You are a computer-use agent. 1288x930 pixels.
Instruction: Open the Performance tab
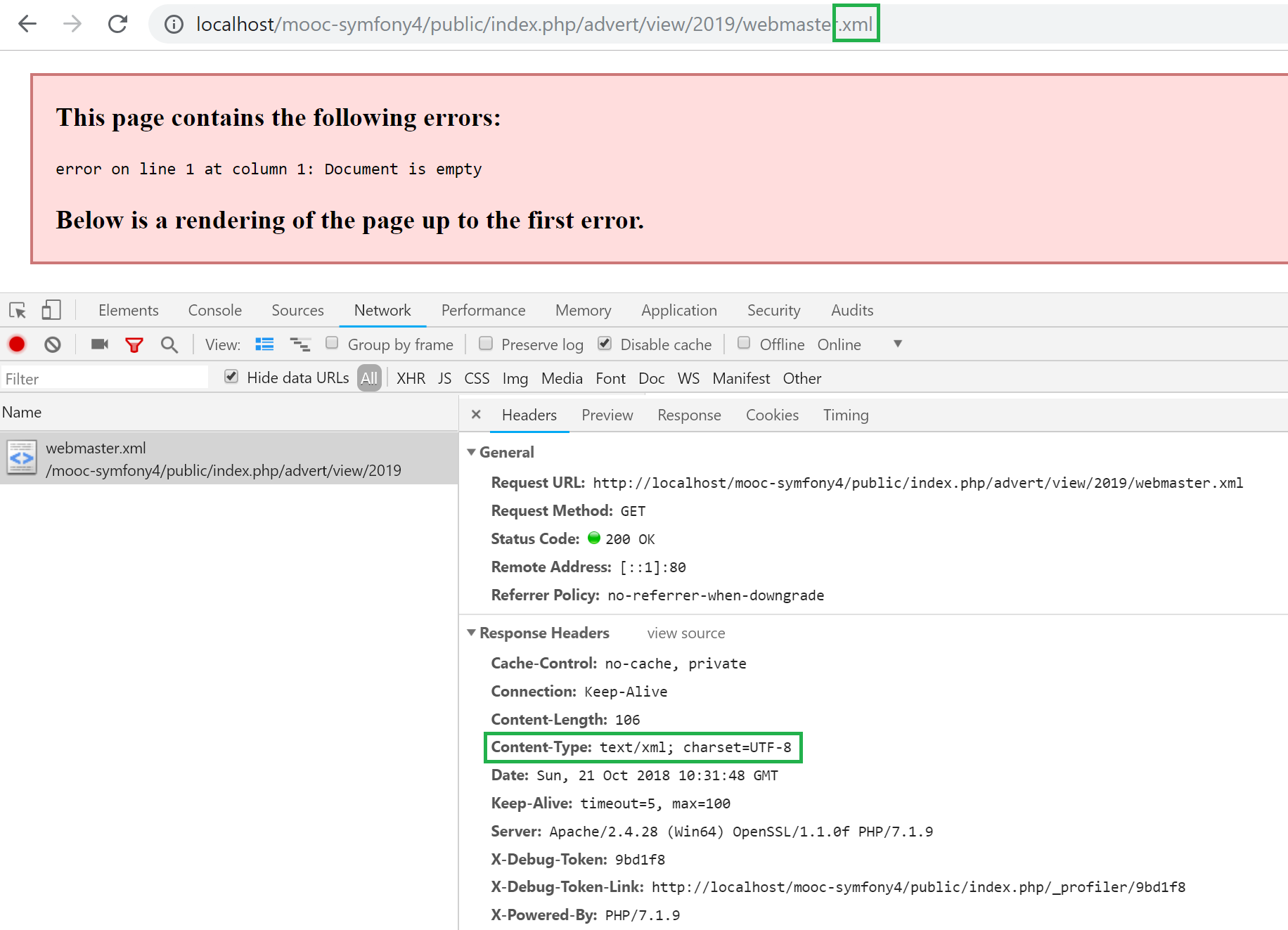[484, 310]
